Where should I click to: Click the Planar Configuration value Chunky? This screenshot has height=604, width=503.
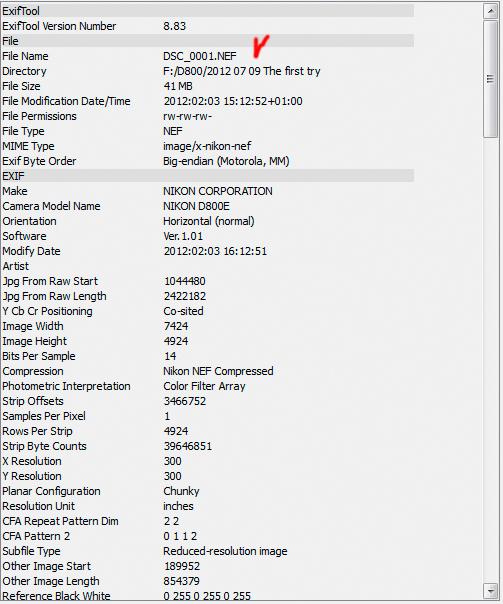(x=181, y=492)
